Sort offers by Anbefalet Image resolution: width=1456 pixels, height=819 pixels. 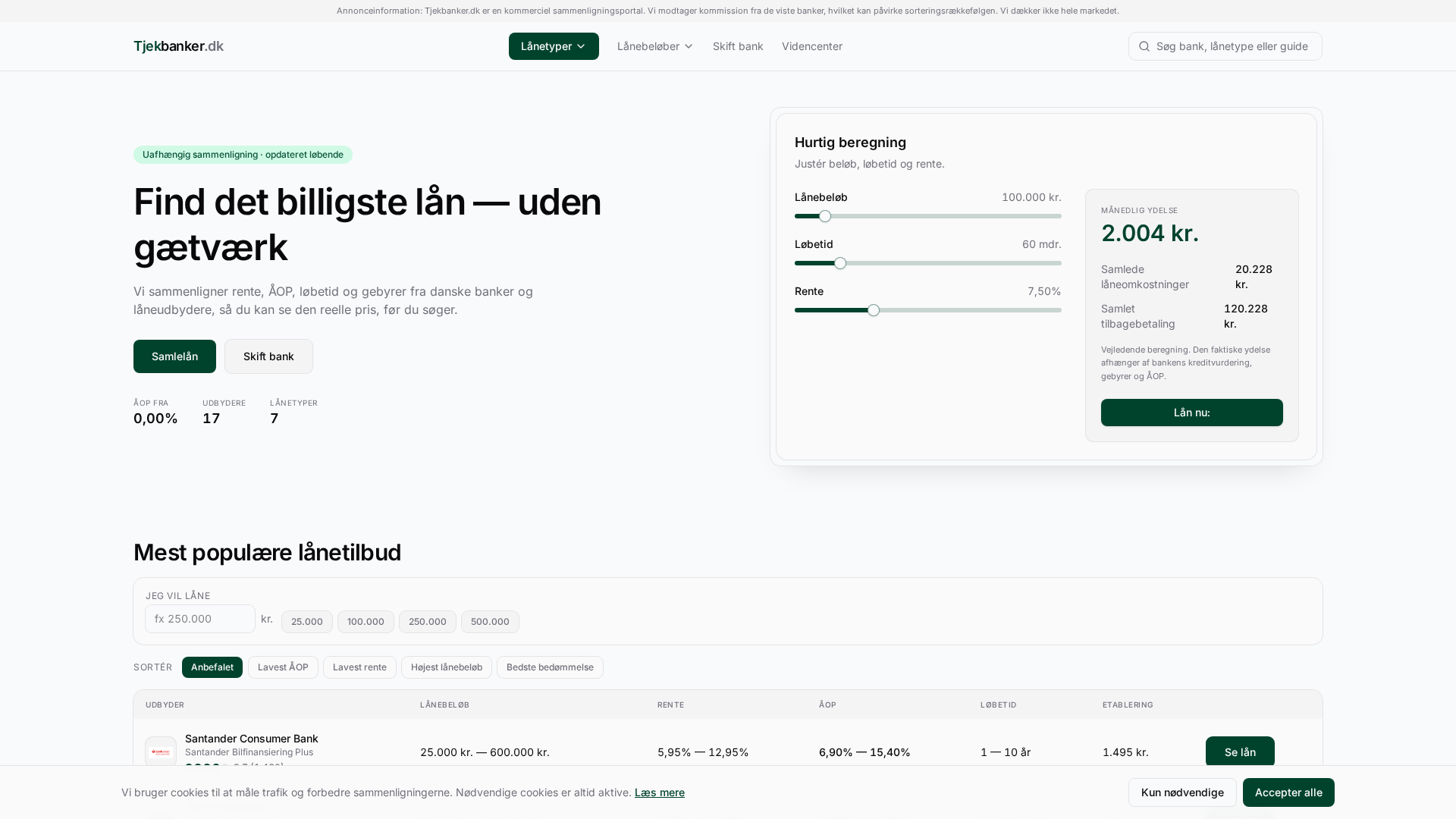[212, 667]
